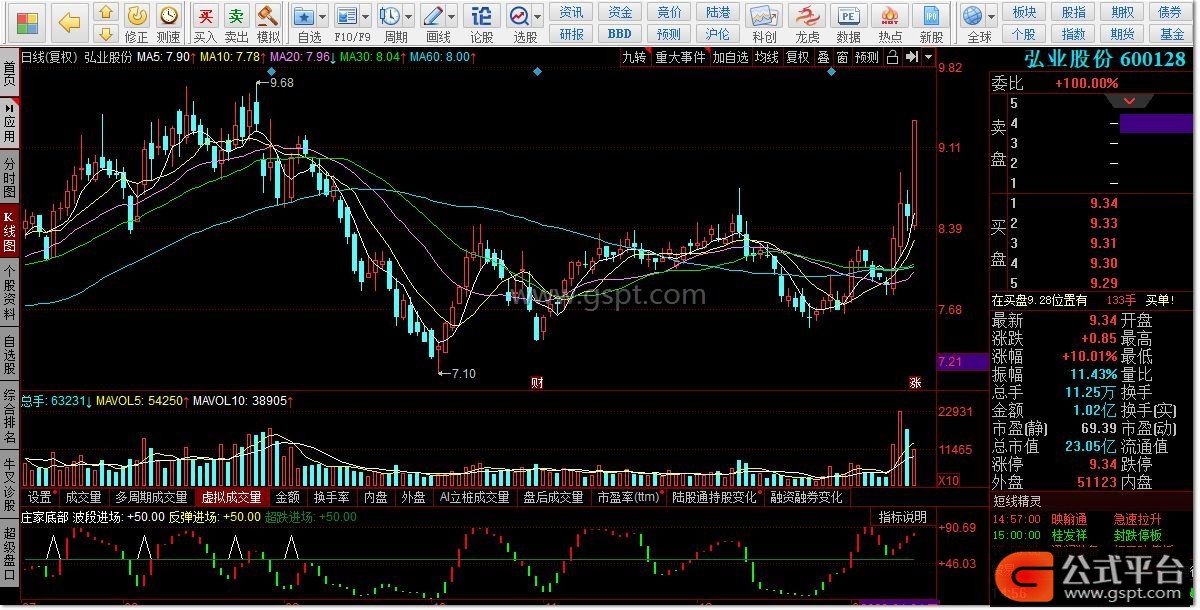The width and height of the screenshot is (1200, 610).
Task: Open the 修正 correction tool
Action: coord(137,23)
